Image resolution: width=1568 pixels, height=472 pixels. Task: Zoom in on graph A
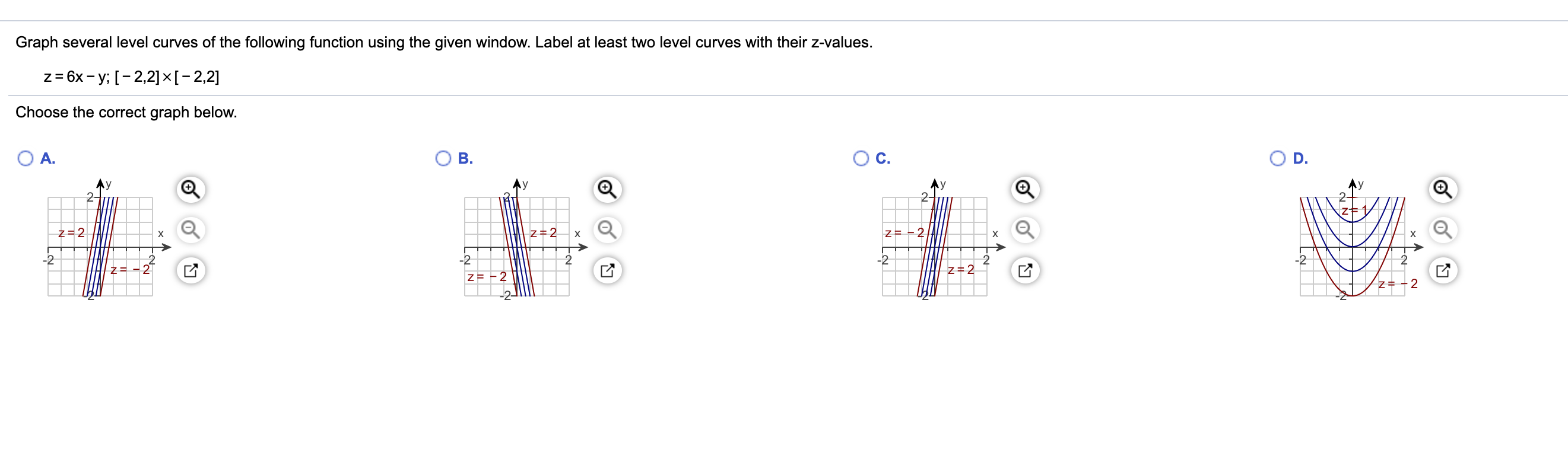tap(192, 189)
